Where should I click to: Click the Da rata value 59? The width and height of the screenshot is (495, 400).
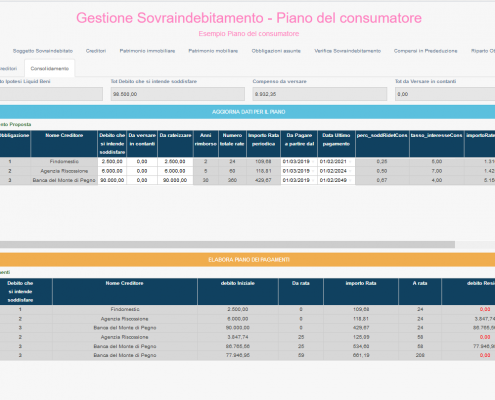[x=301, y=355]
